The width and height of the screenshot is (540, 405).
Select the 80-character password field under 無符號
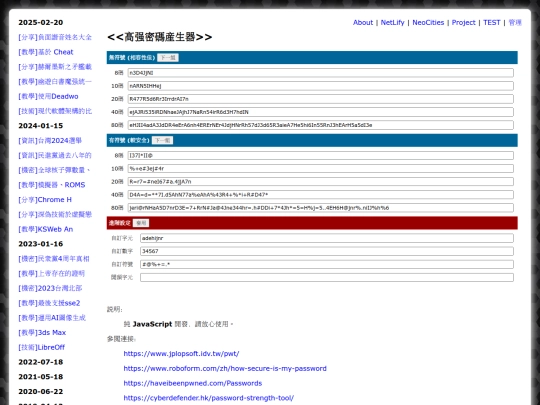point(321,125)
